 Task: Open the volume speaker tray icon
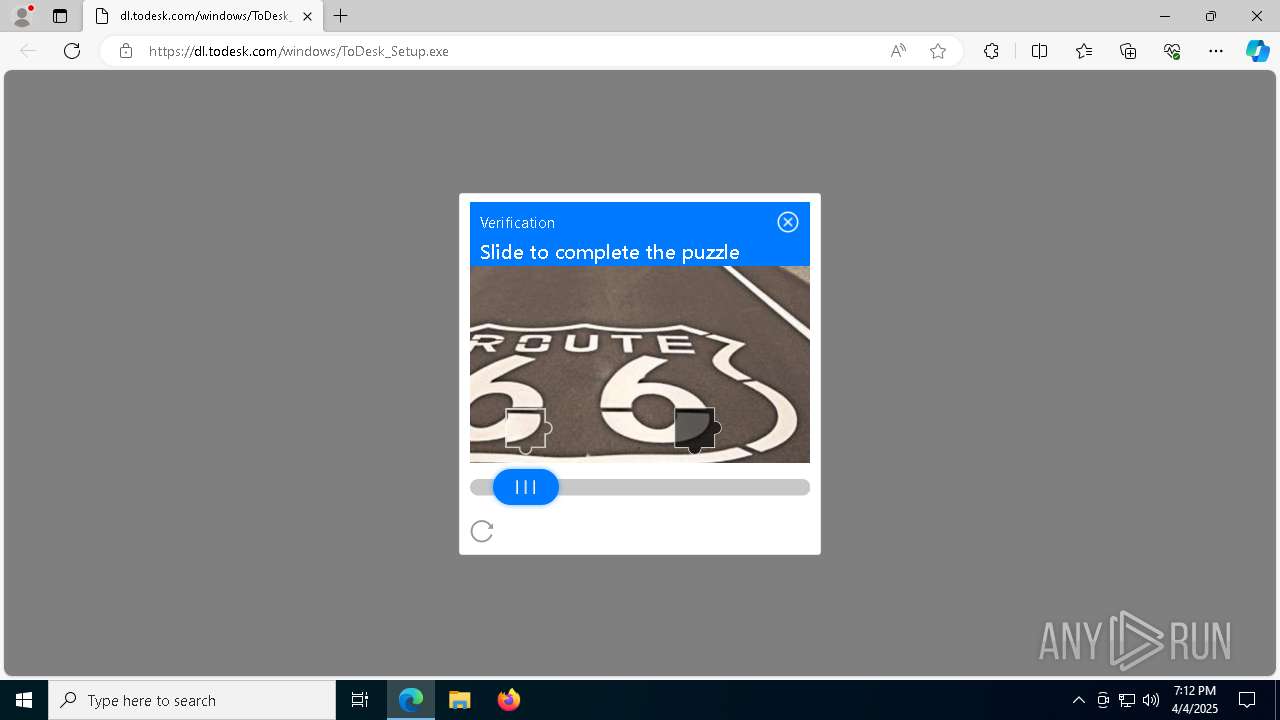pos(1151,700)
